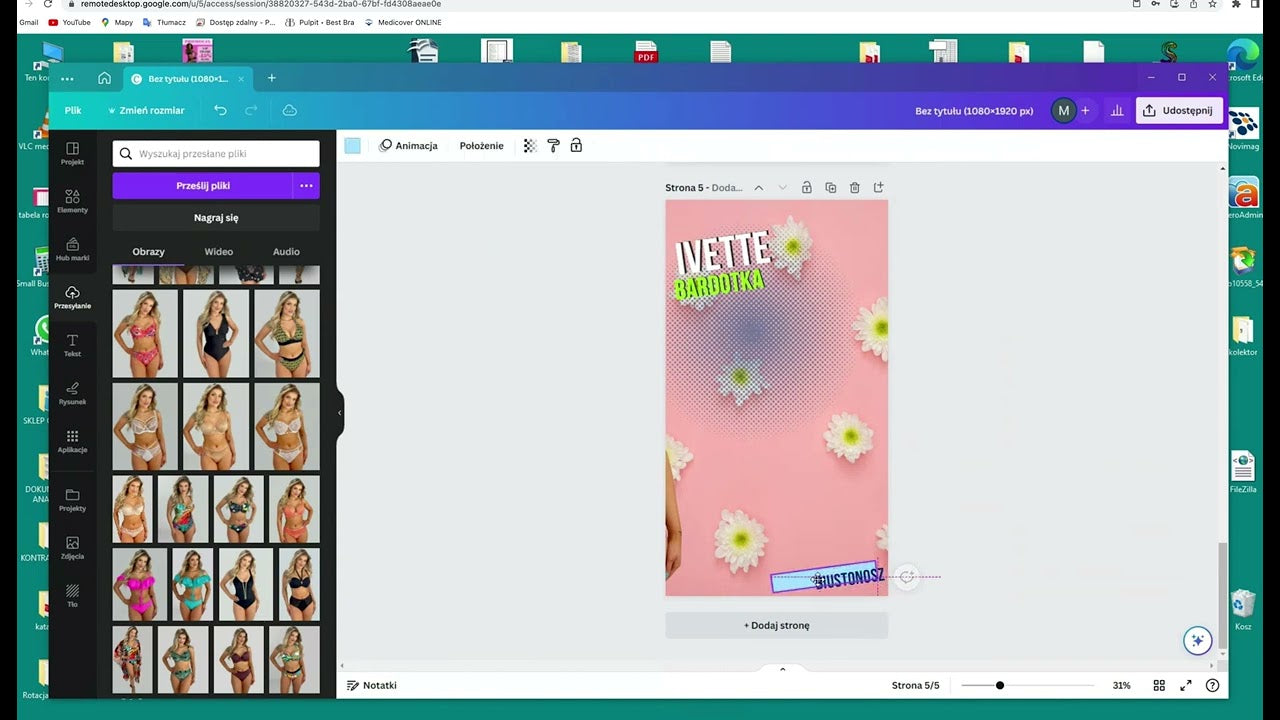The image size is (1280, 720).
Task: Click the Nagraj się record button
Action: tap(216, 217)
